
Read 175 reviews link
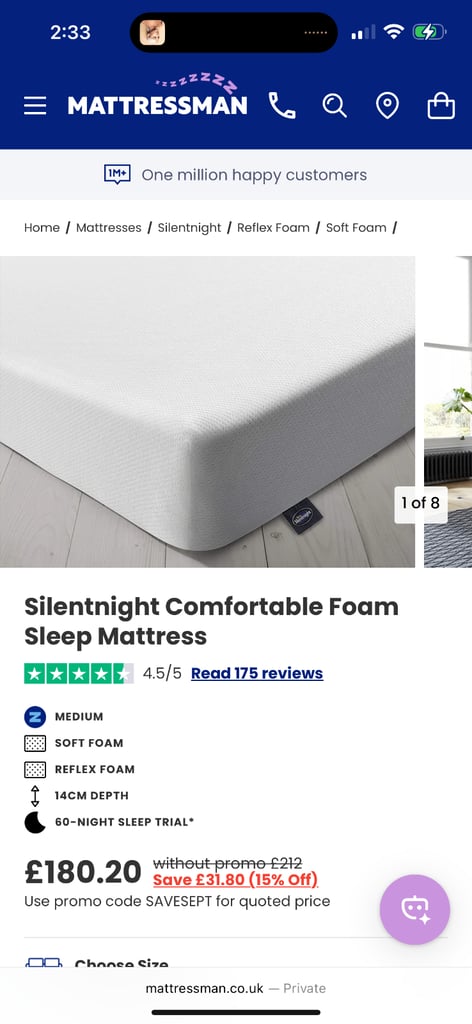(x=257, y=673)
